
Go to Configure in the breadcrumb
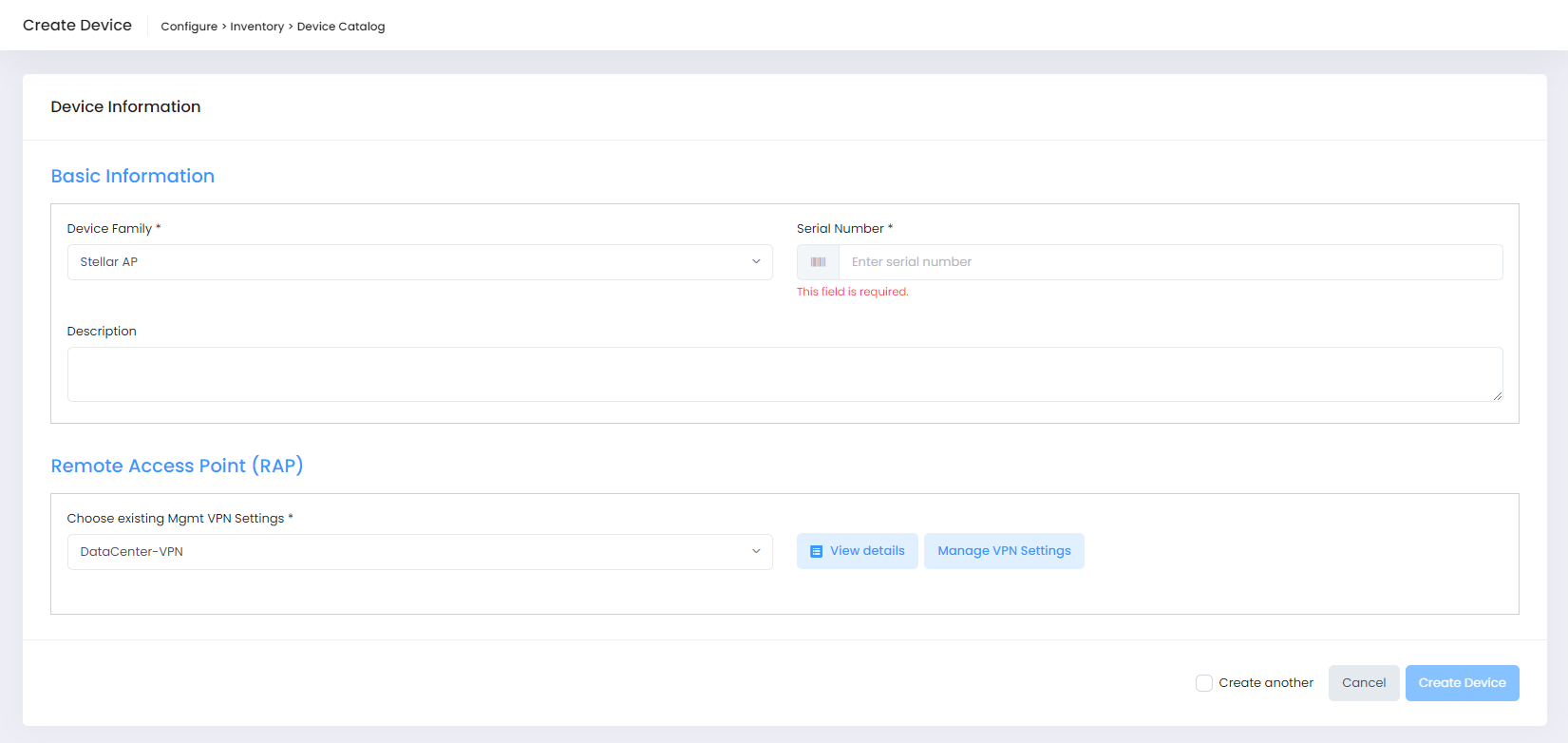point(189,27)
